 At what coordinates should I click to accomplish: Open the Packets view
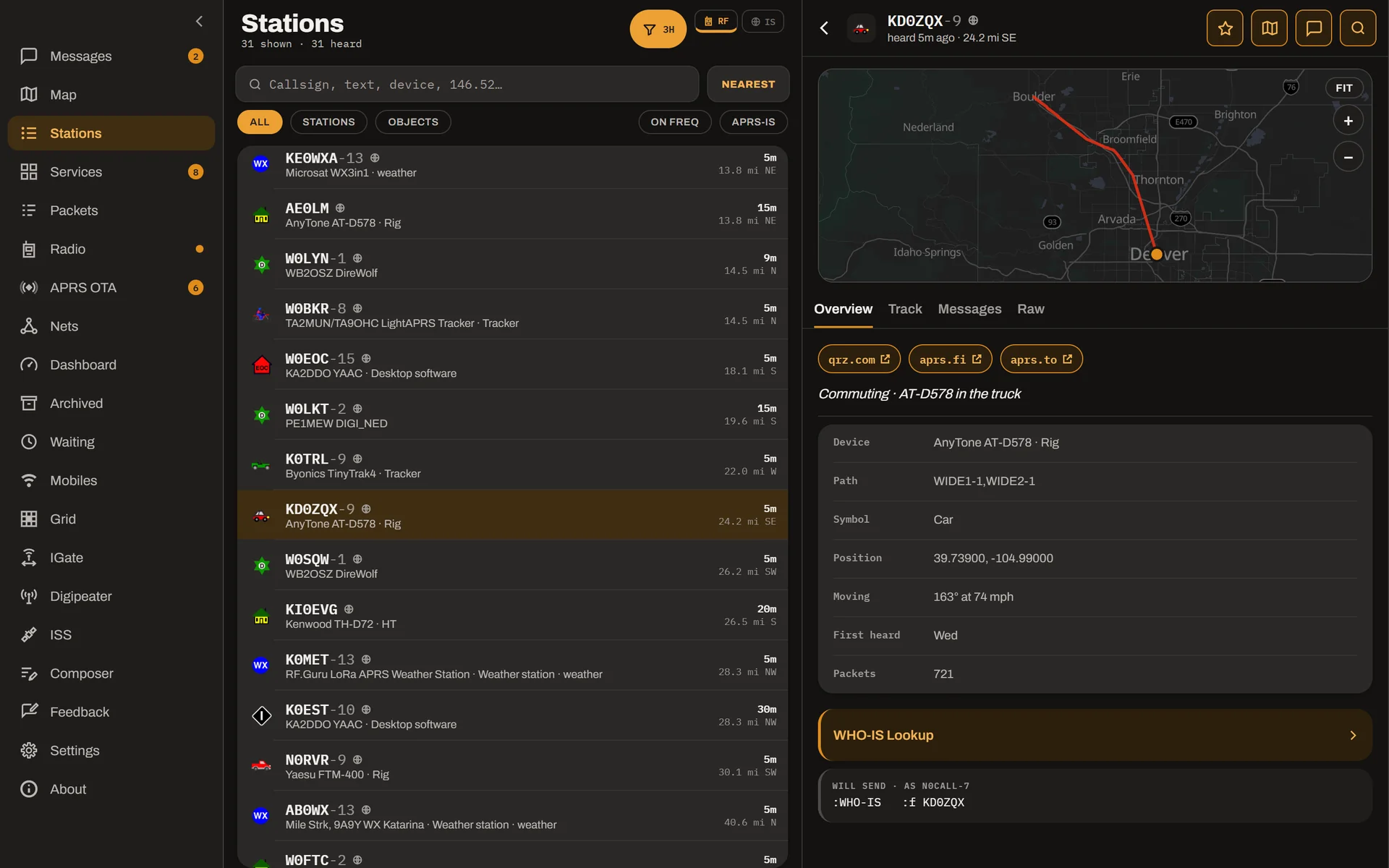[111, 210]
